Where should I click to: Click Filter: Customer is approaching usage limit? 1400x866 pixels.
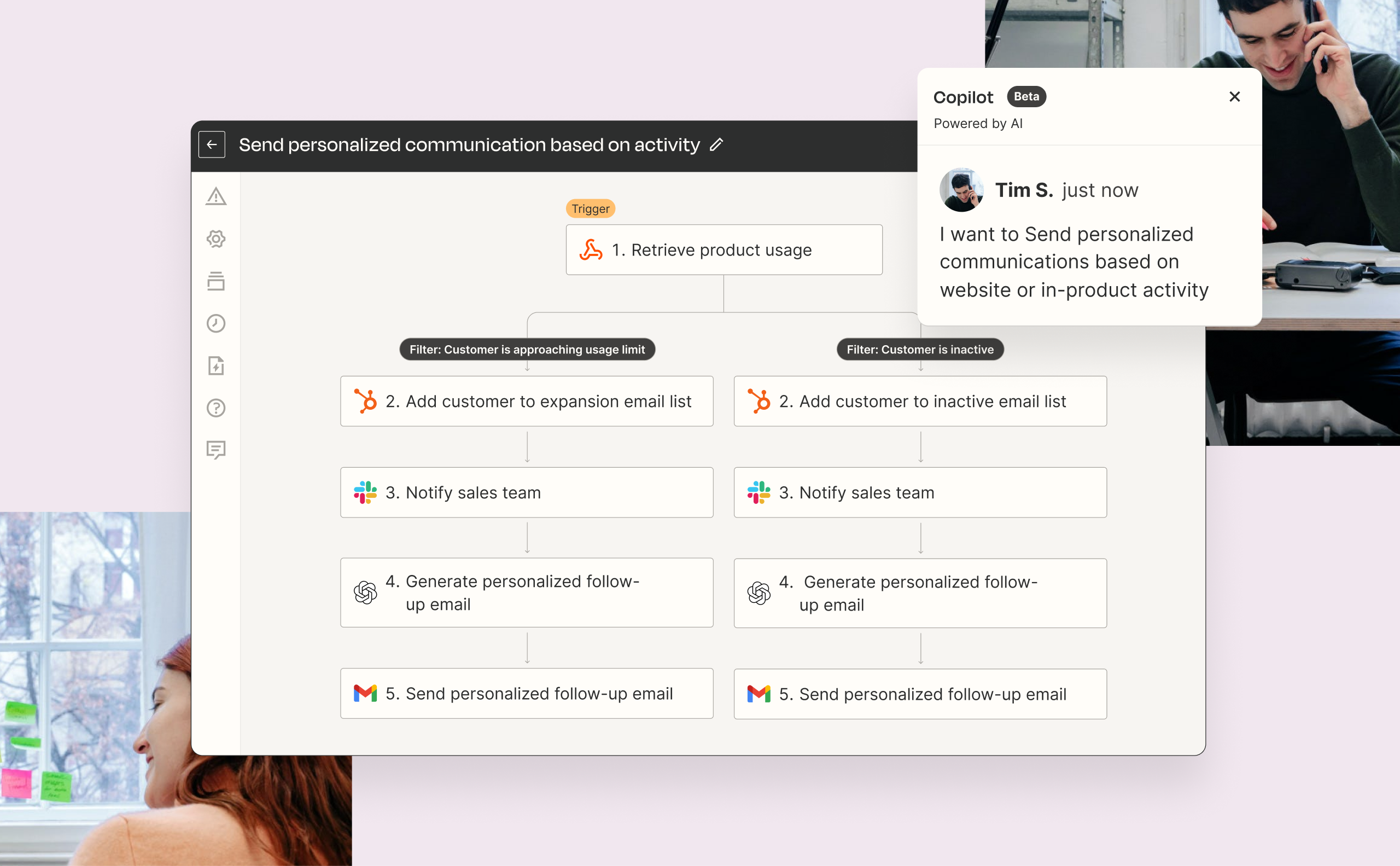tap(527, 350)
